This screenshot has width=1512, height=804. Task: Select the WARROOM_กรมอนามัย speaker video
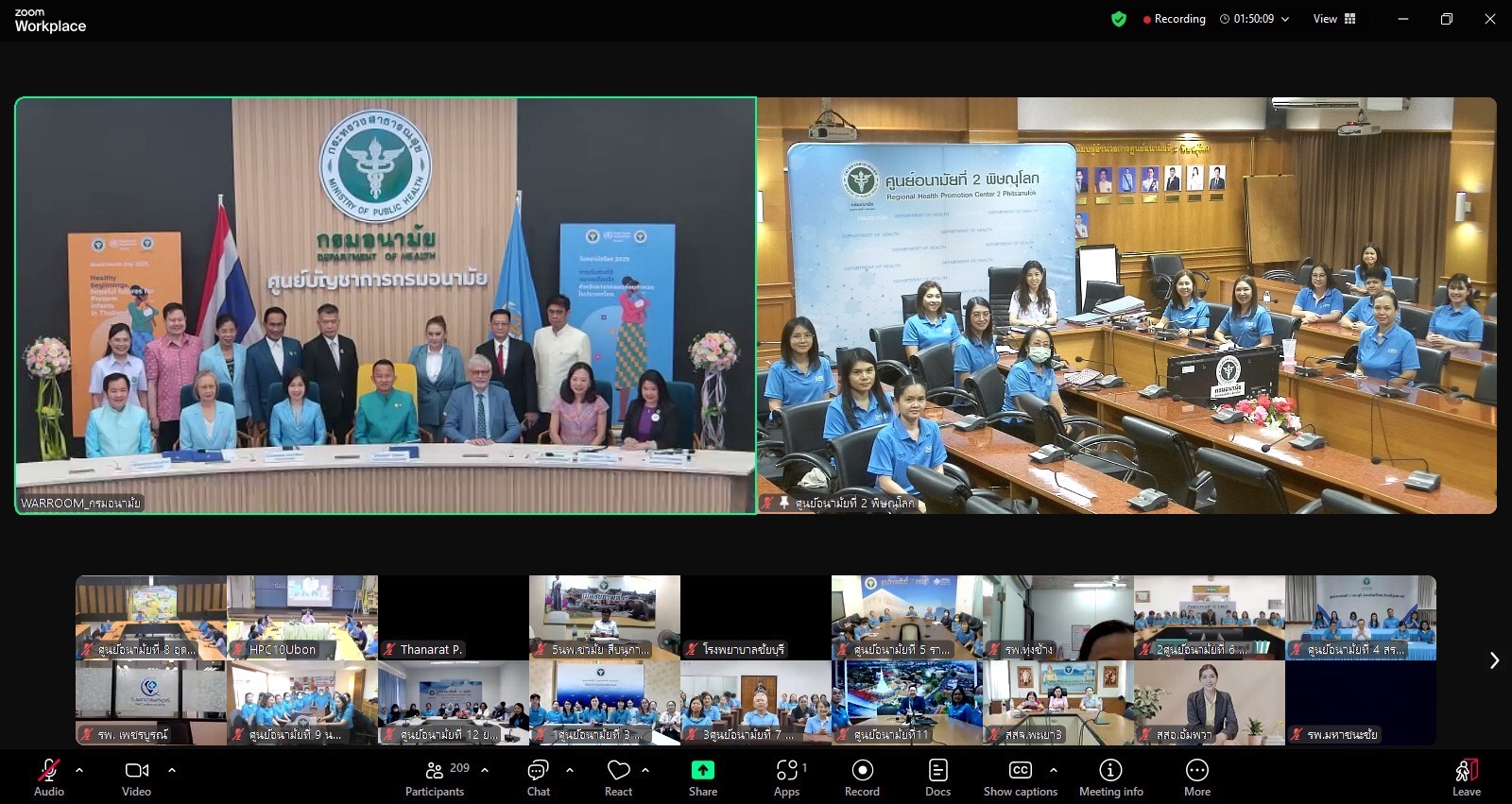(x=386, y=306)
